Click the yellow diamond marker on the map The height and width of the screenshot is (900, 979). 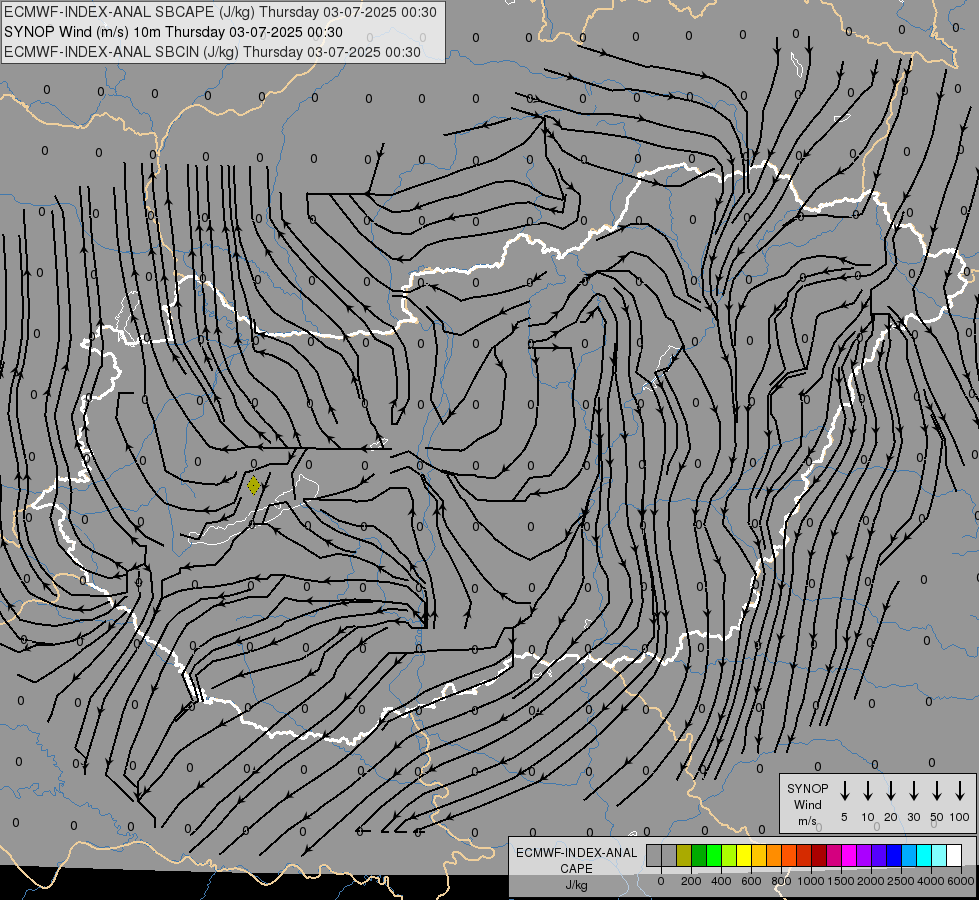pos(253,485)
